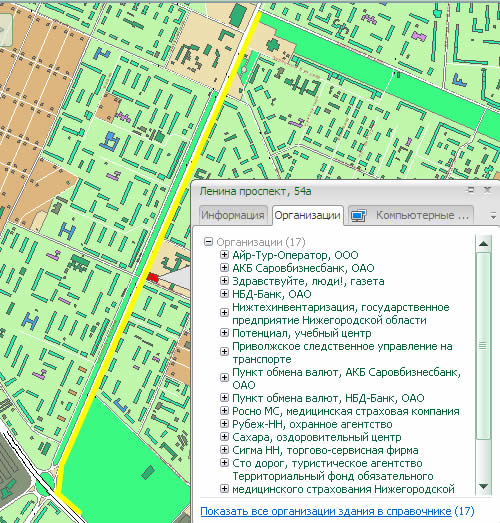Image resolution: width=500 pixels, height=523 pixels.
Task: Select Росно МС, медицинская страховая компания
Action: [346, 411]
